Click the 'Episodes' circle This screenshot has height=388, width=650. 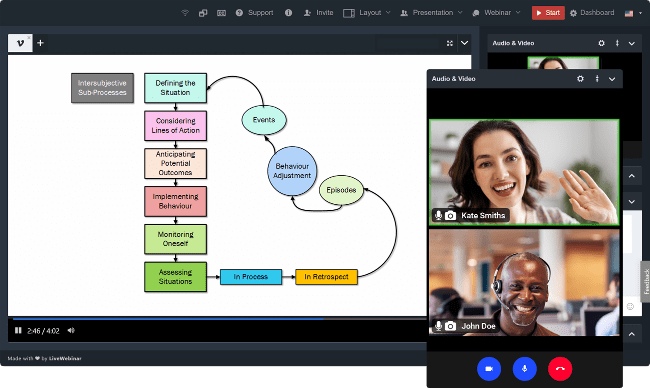click(x=341, y=190)
